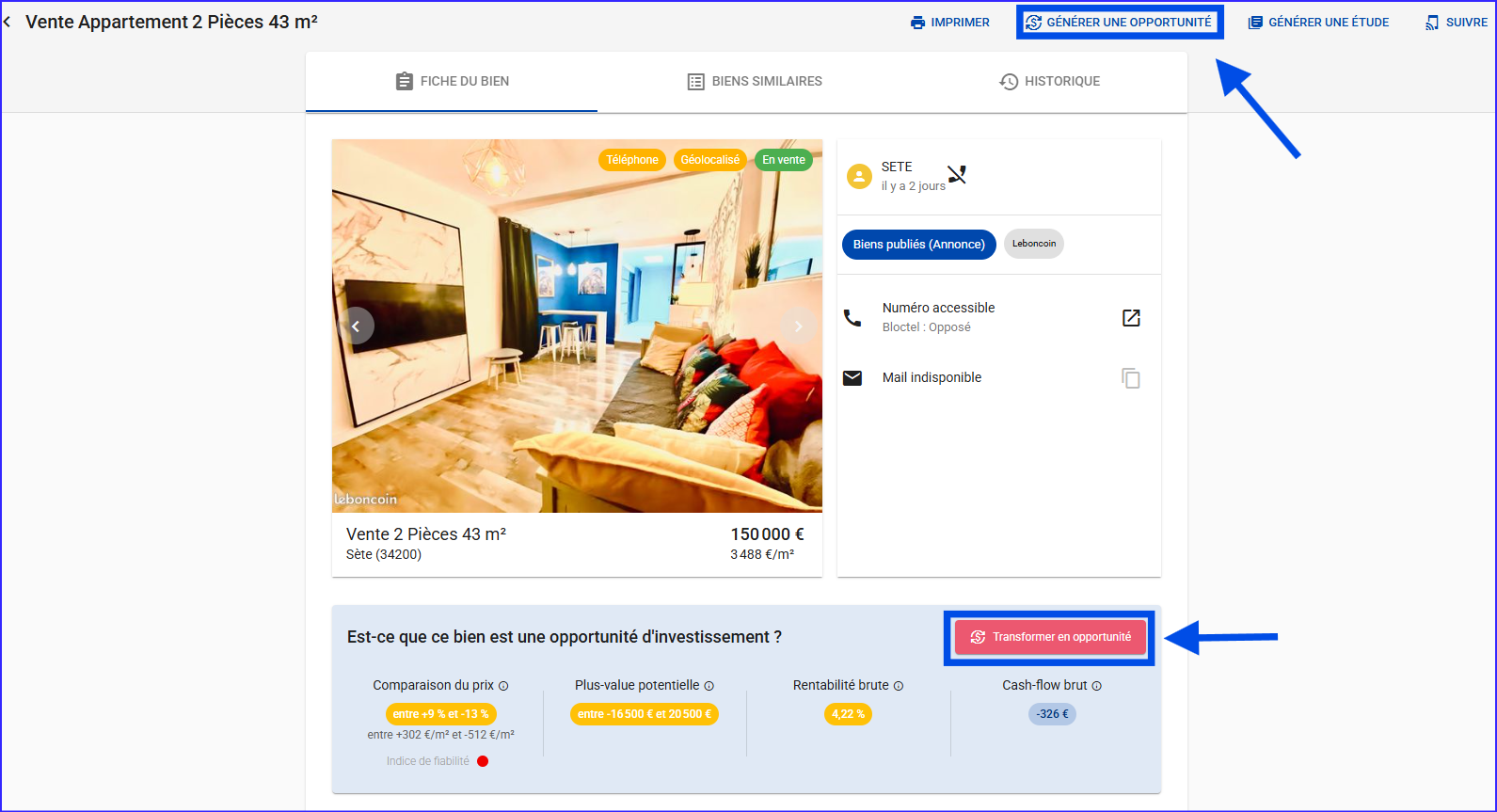Click the Suivre follow button

[x=1457, y=23]
